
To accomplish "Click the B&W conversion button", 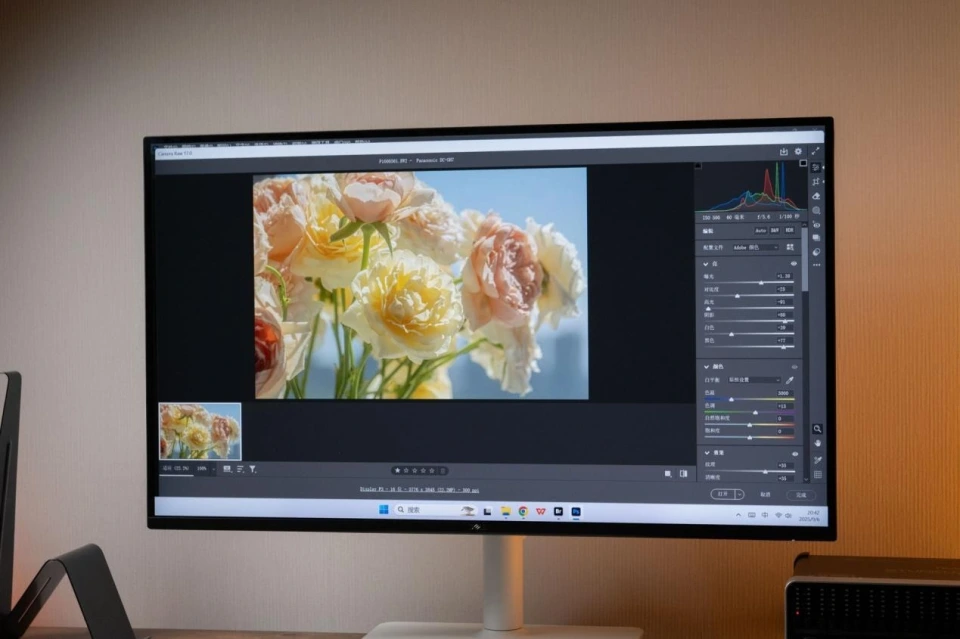I will 774,230.
